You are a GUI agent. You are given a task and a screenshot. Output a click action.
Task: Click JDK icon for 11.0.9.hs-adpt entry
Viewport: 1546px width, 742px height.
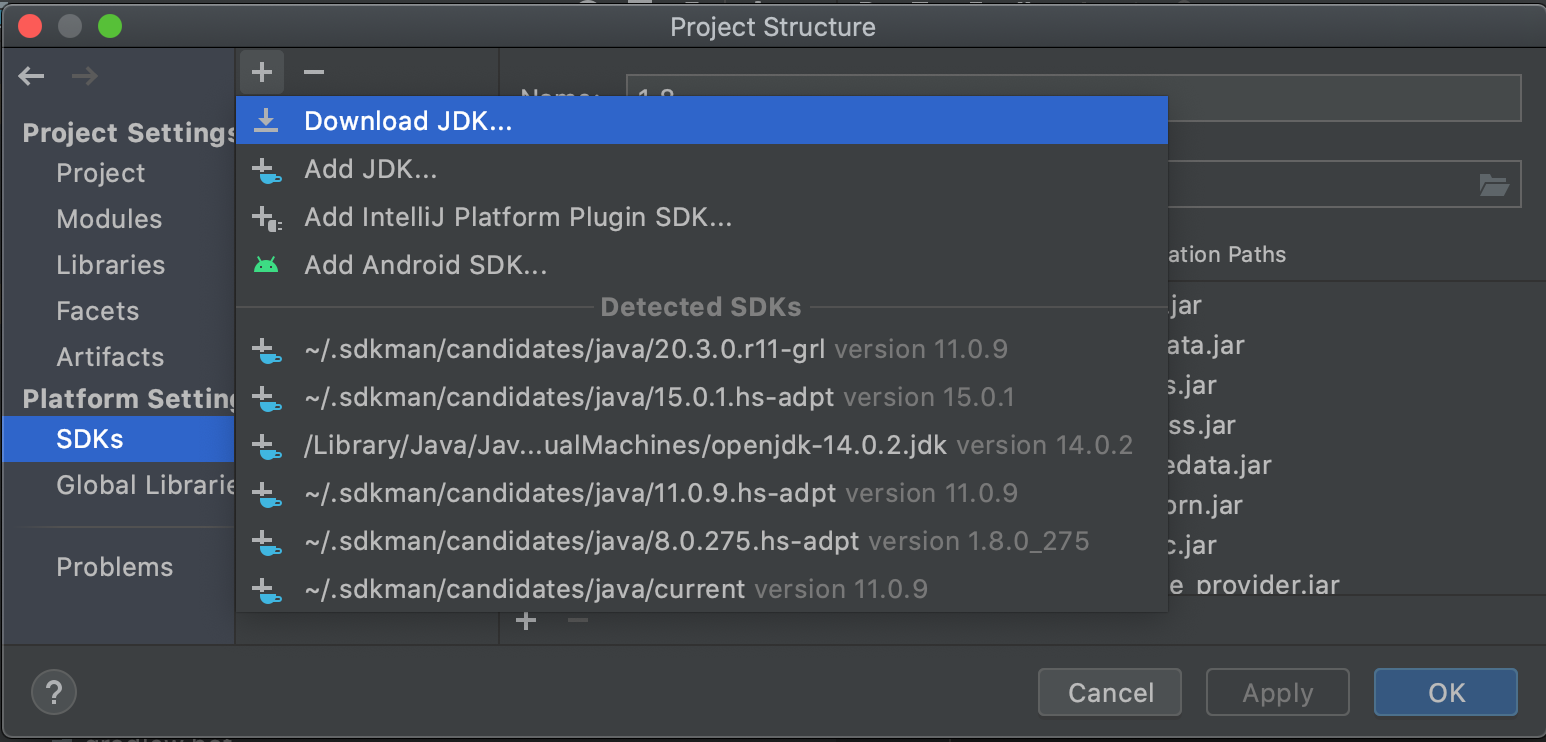266,494
